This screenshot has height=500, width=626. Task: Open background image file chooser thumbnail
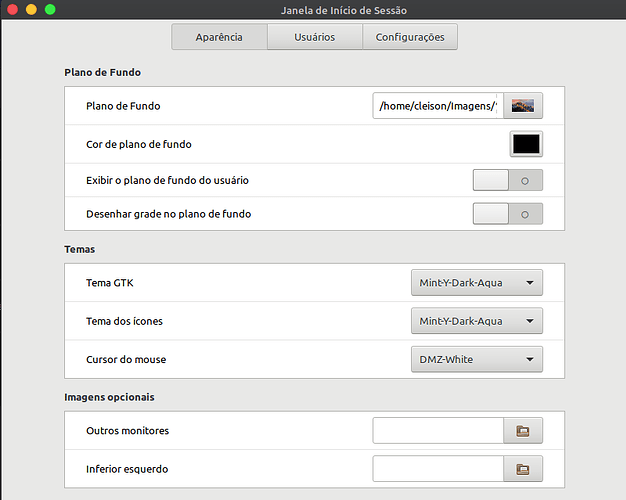(523, 106)
